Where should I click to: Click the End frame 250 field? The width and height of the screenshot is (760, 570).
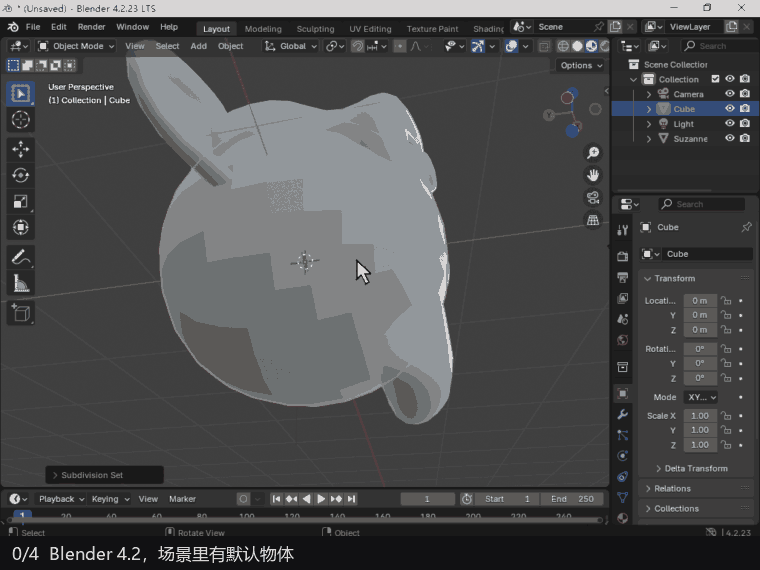[572, 499]
